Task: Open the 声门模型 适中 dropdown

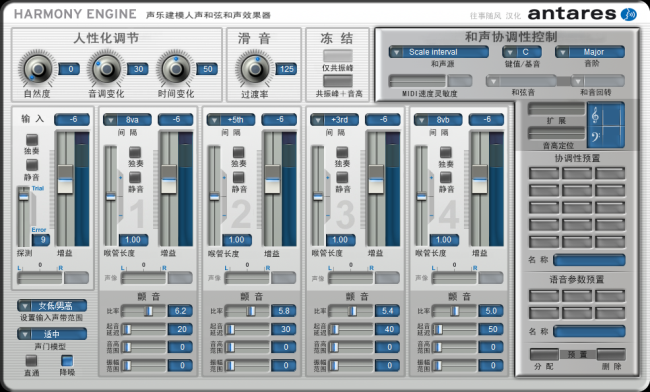Action: click(52, 334)
